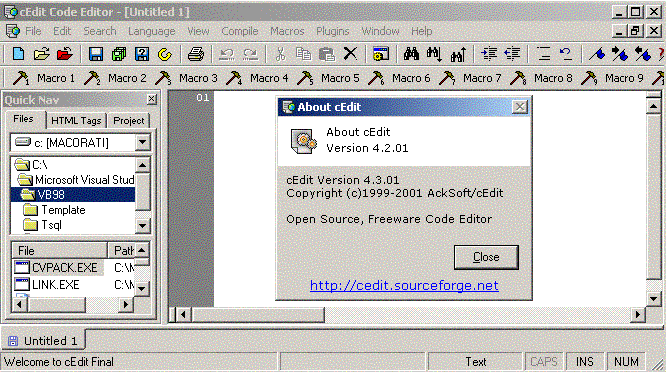This screenshot has width=666, height=372.
Task: Run Macro 5 from the macro toolbar
Action: (328, 78)
